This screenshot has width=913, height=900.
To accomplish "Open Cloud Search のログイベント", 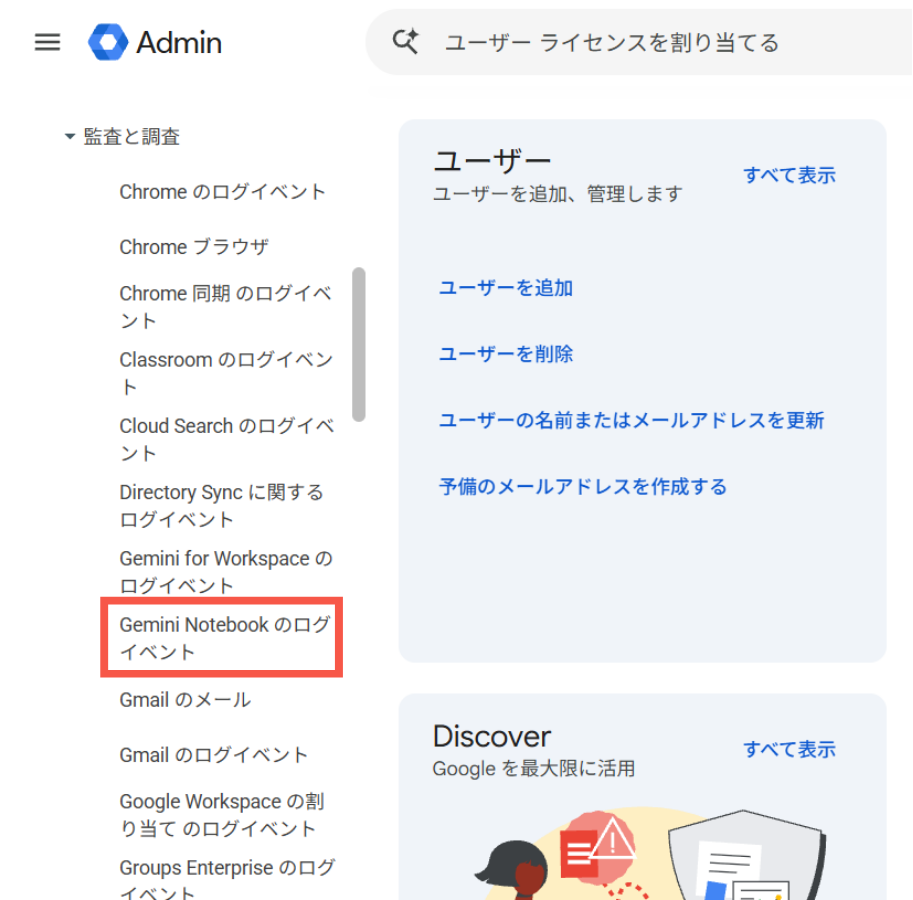I will pyautogui.click(x=226, y=439).
